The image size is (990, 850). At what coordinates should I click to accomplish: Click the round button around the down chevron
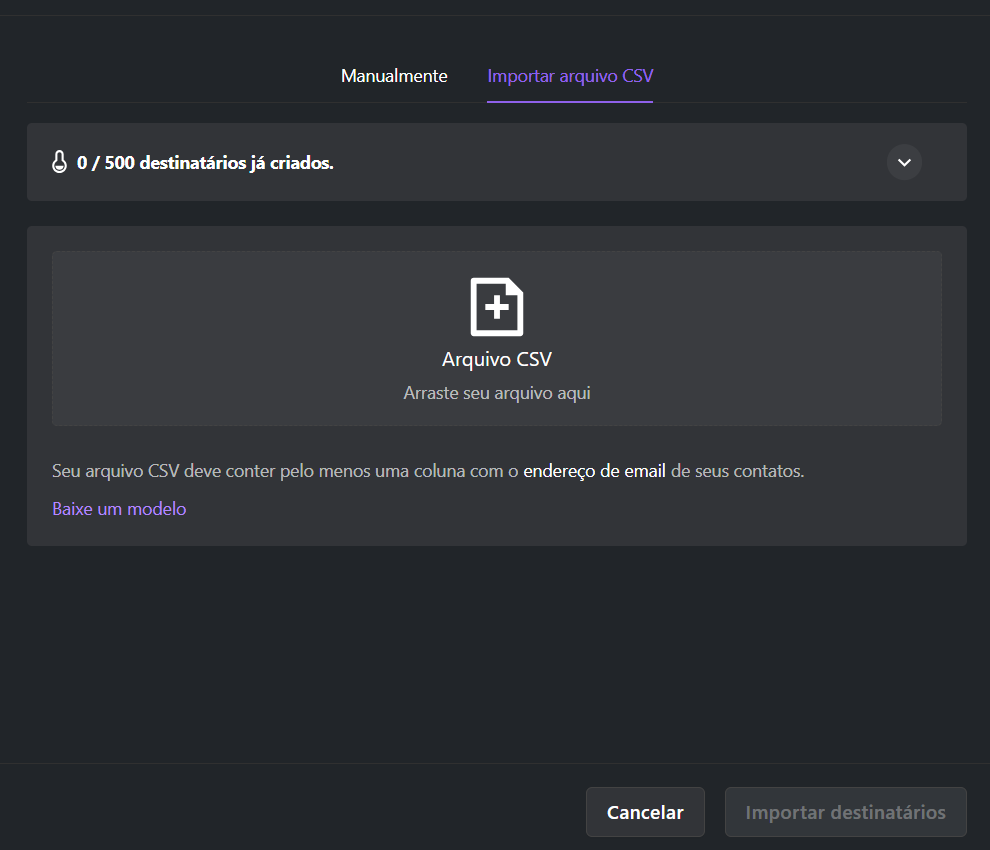[904, 162]
